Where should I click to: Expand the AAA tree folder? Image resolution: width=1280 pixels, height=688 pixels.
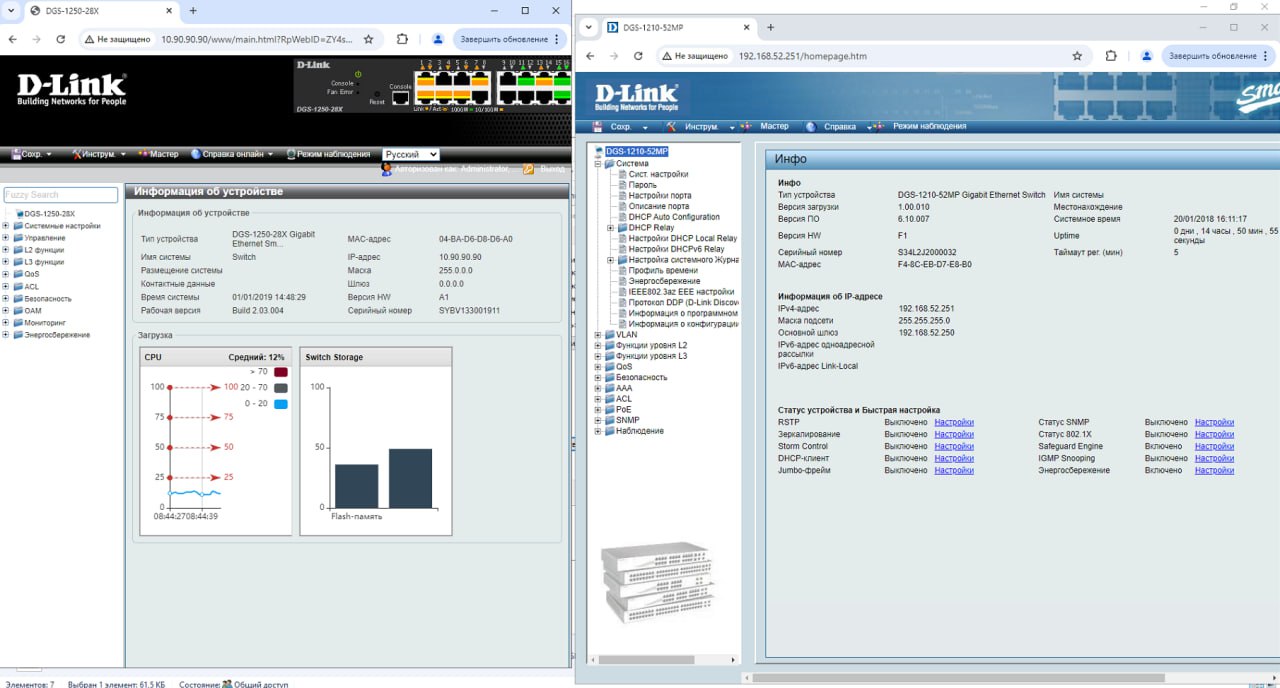[x=598, y=388]
